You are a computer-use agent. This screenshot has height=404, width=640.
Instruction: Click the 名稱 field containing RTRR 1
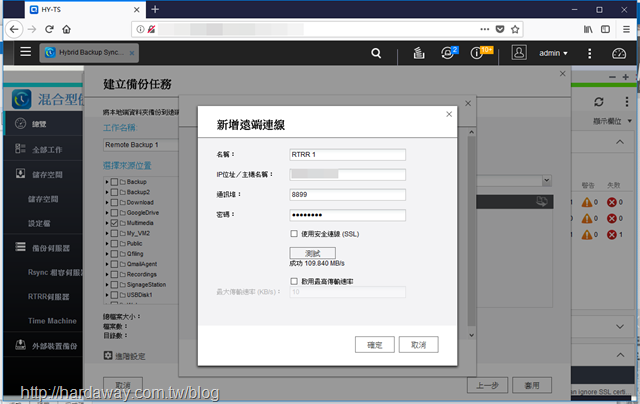coord(347,154)
